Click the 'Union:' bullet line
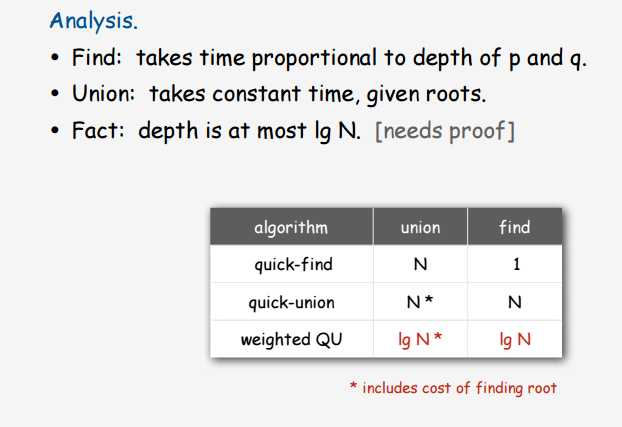This screenshot has height=427, width=622. click(x=268, y=94)
